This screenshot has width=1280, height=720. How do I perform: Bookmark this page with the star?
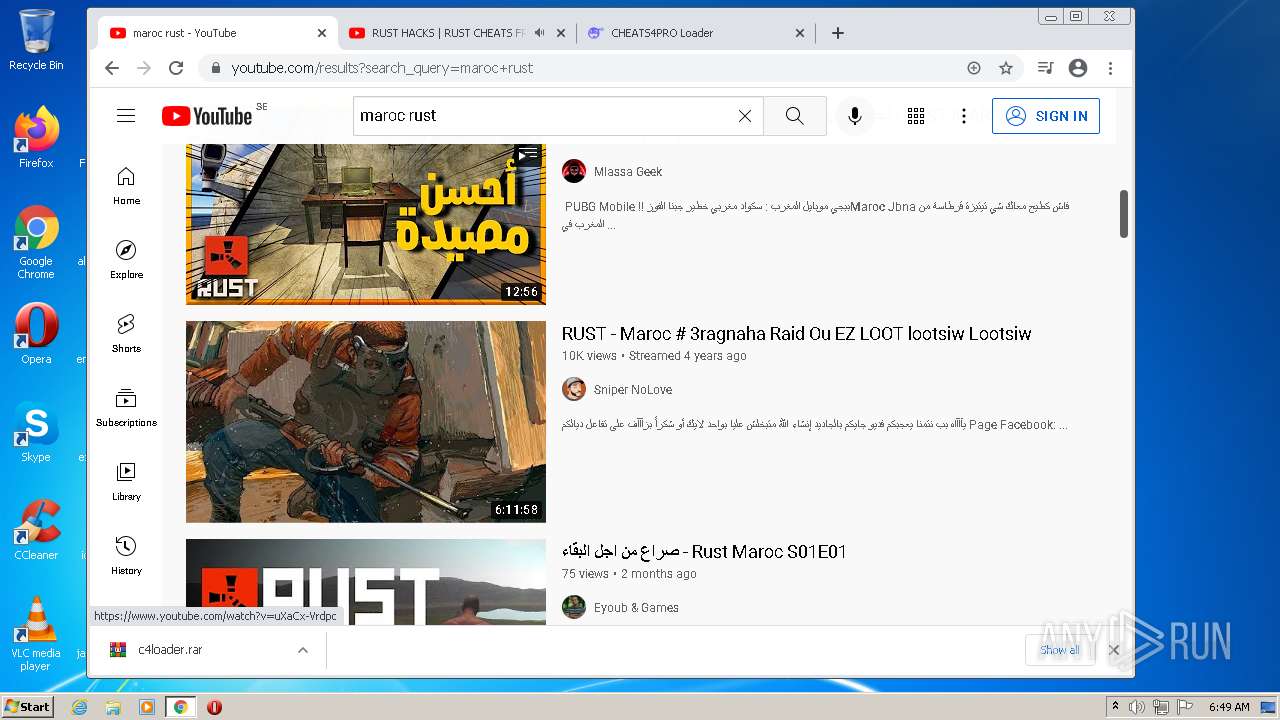(x=1006, y=68)
